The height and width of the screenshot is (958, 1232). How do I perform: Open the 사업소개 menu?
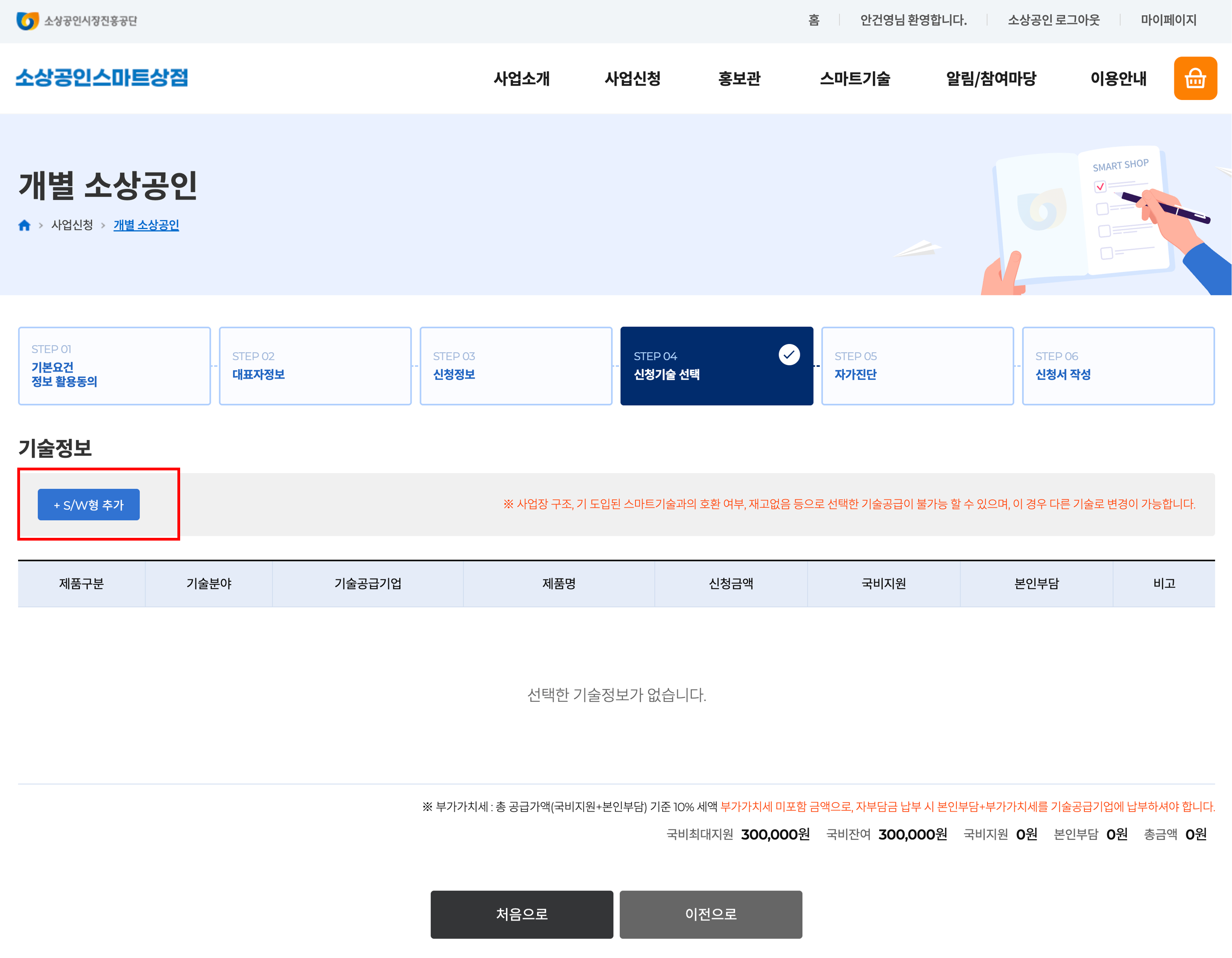click(521, 78)
